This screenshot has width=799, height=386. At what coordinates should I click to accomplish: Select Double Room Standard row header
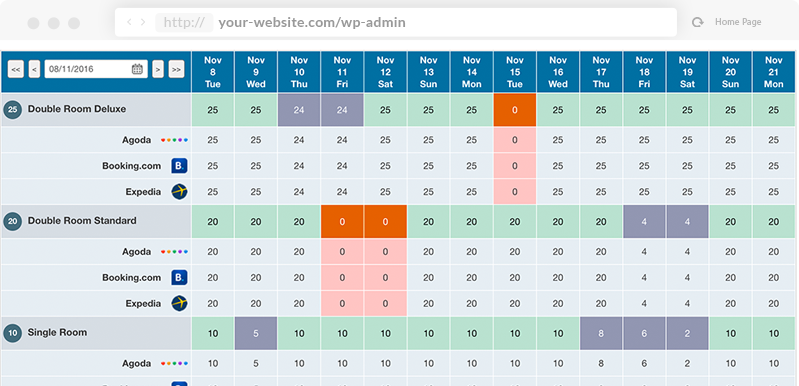point(96,222)
